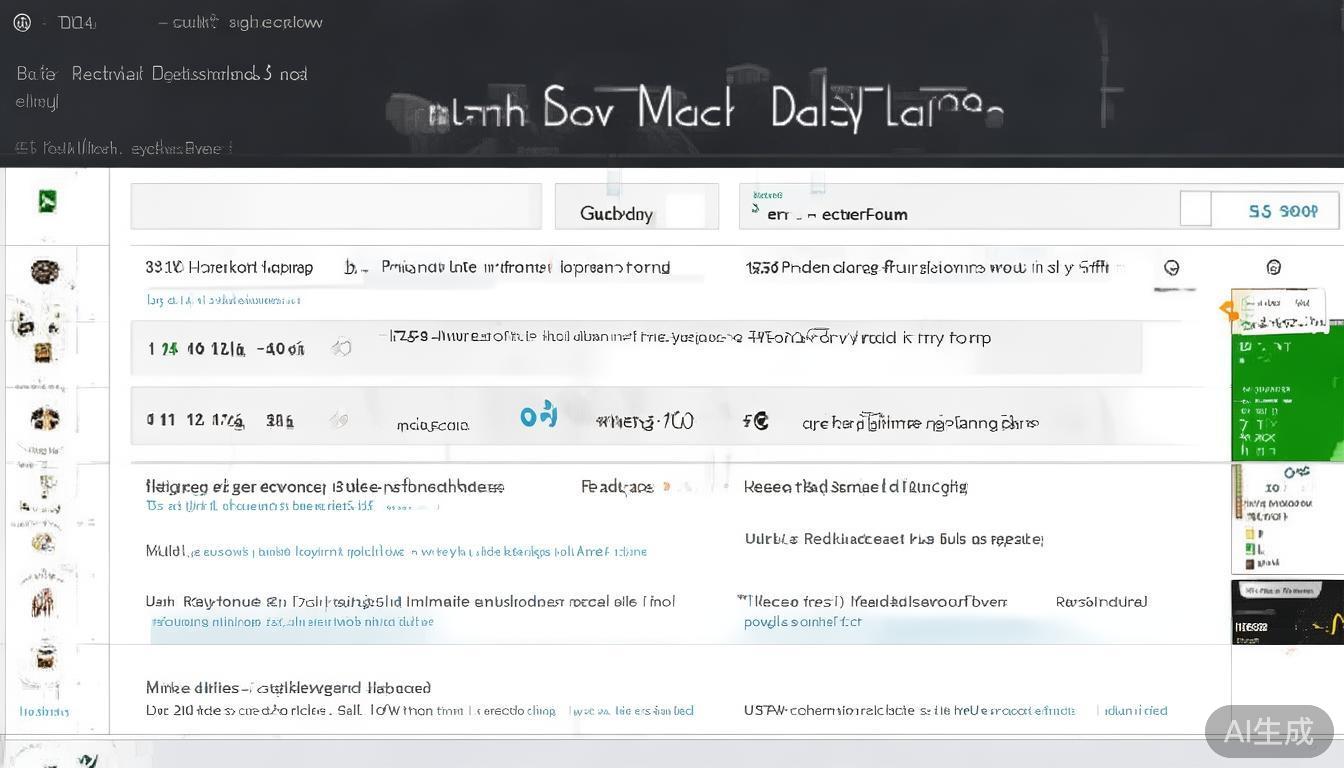This screenshot has width=1344, height=768.
Task: Click the first round avatar in the left sidebar
Action: point(45,271)
